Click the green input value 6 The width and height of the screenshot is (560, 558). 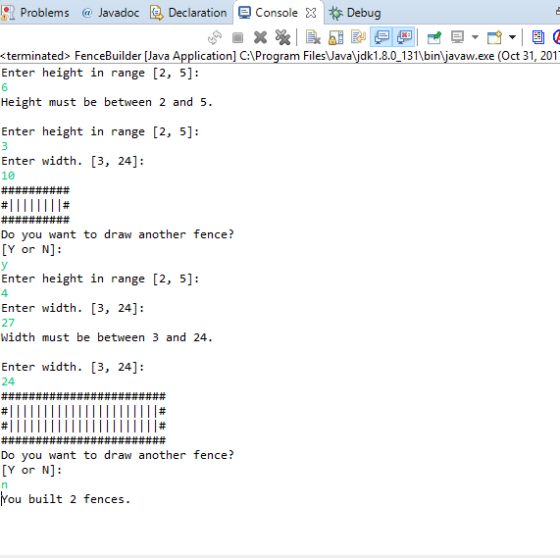pos(4,88)
